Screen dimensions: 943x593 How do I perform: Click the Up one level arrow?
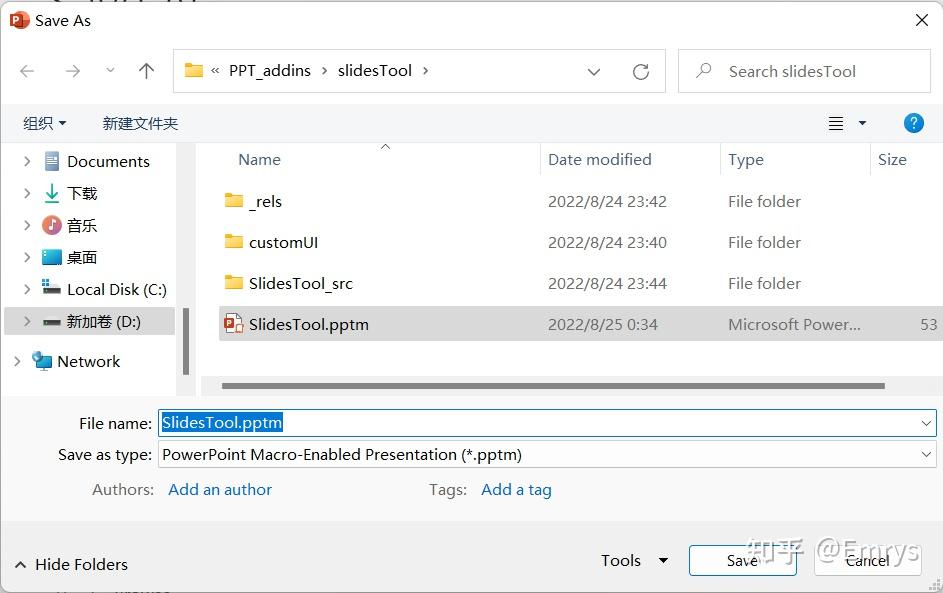pos(146,71)
